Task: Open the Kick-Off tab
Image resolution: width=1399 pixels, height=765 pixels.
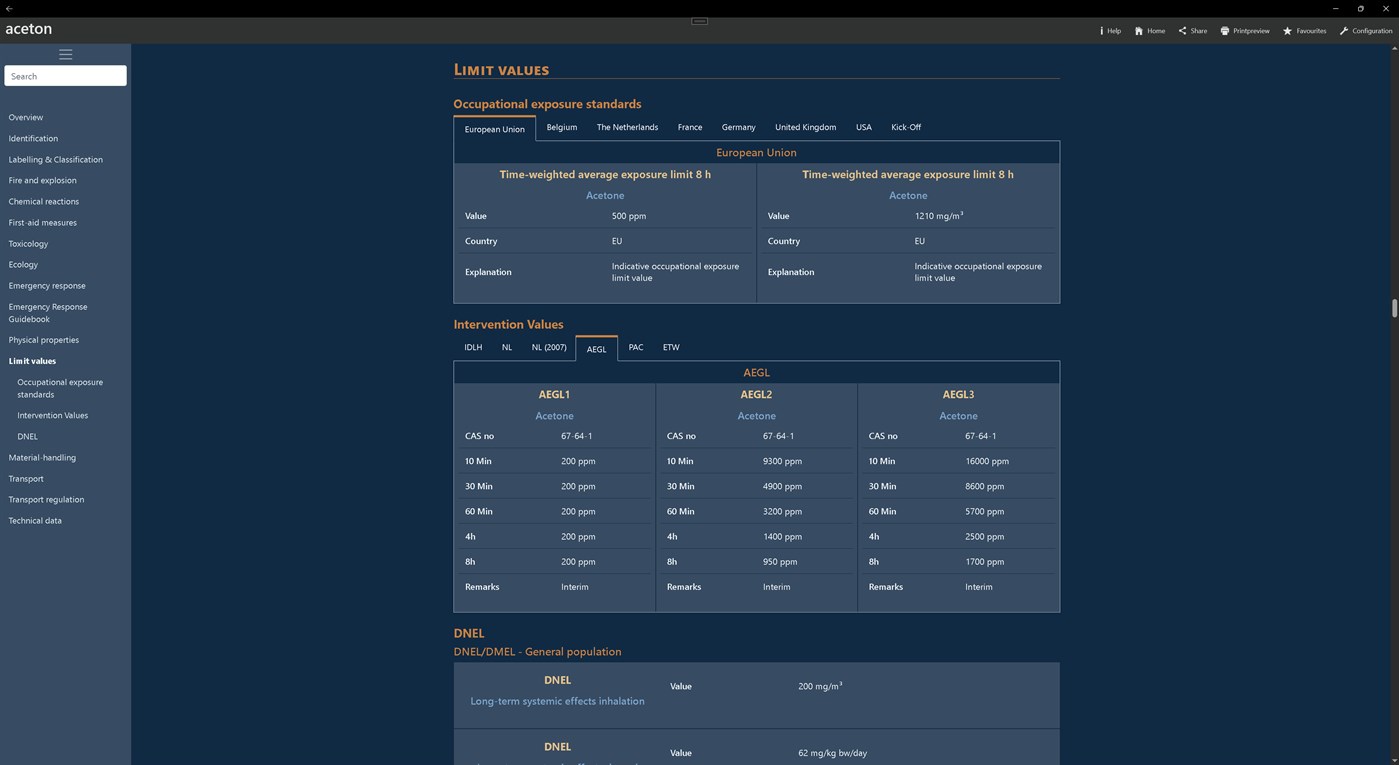Action: point(906,127)
